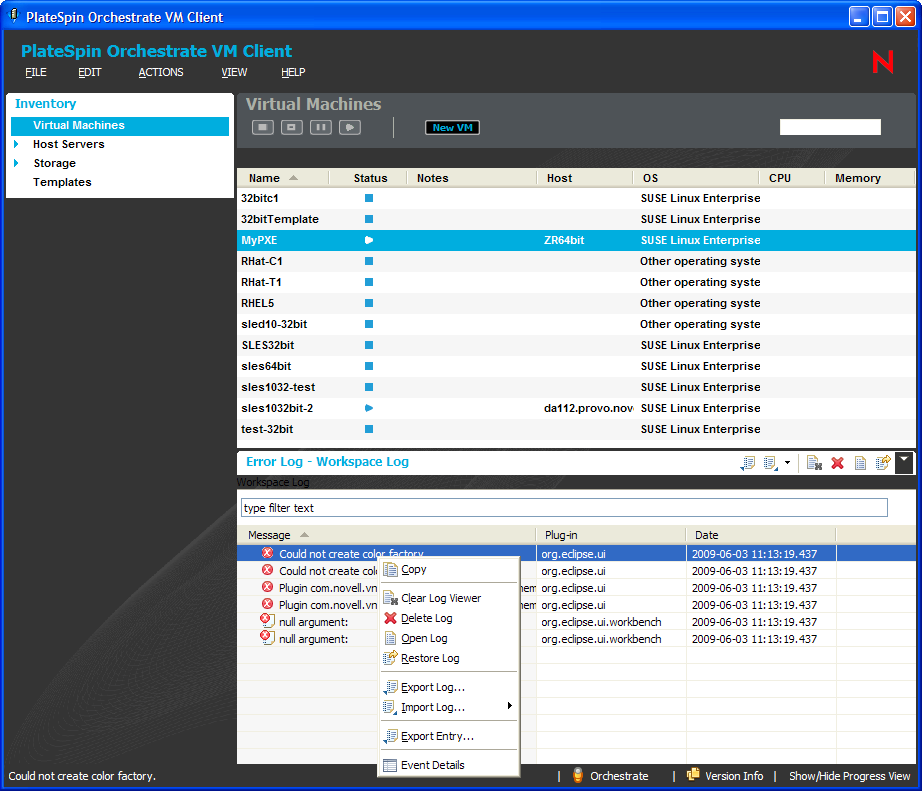The width and height of the screenshot is (923, 792).
Task: Click the Start VM play button
Action: click(x=350, y=127)
